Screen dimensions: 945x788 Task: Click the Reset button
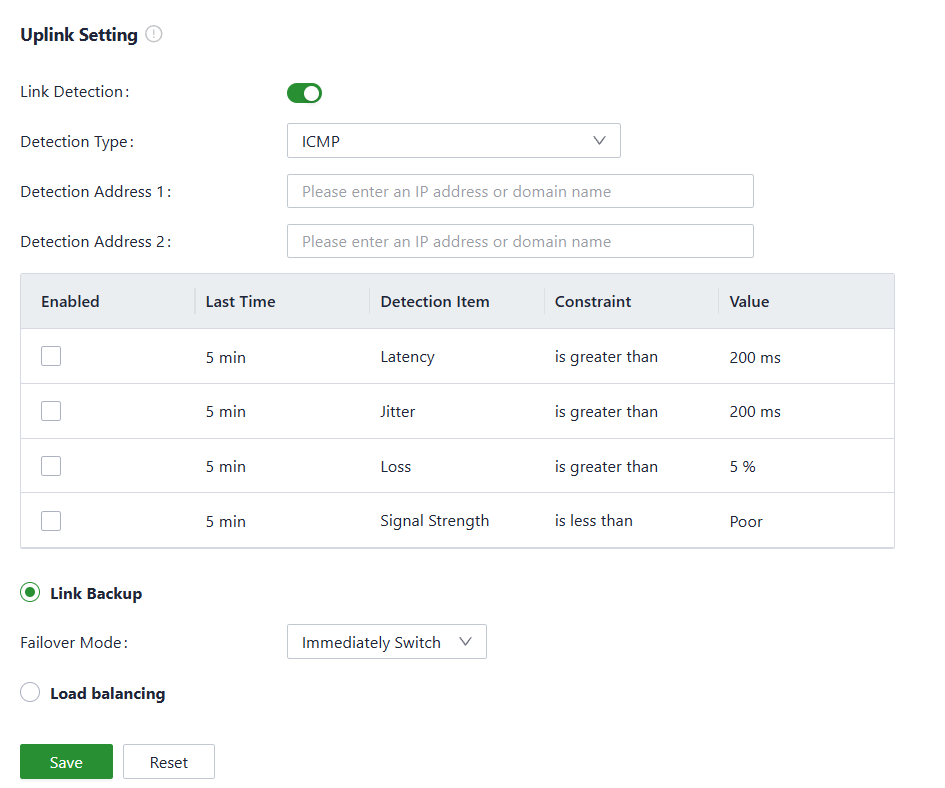tap(168, 762)
